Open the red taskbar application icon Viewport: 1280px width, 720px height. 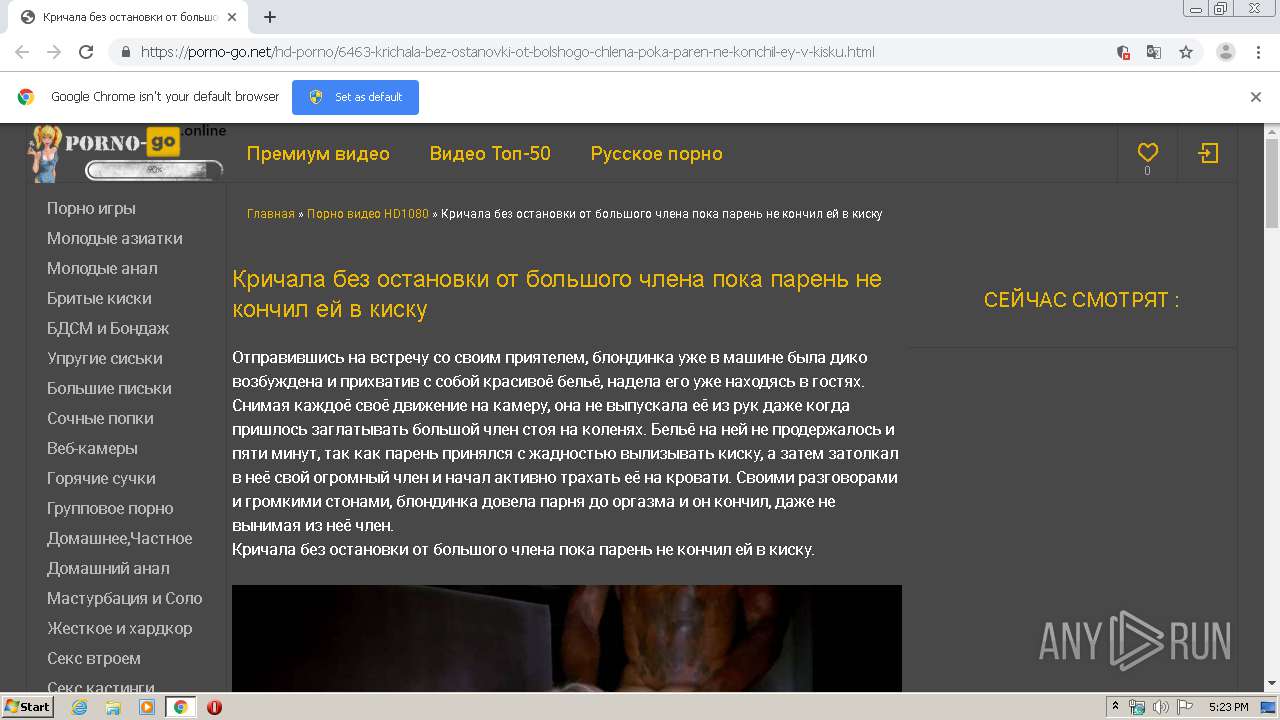(214, 707)
